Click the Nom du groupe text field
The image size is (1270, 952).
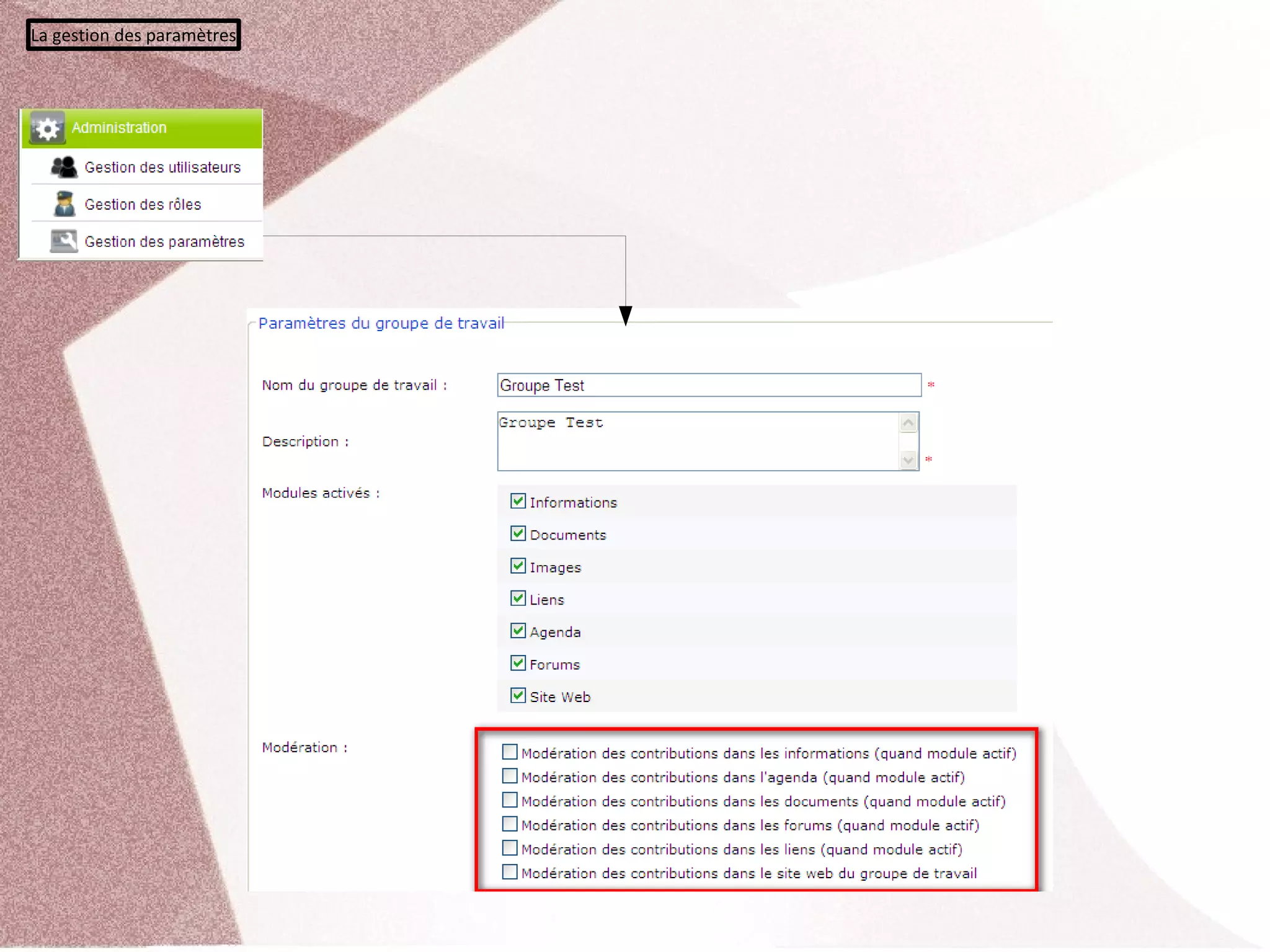pos(709,385)
